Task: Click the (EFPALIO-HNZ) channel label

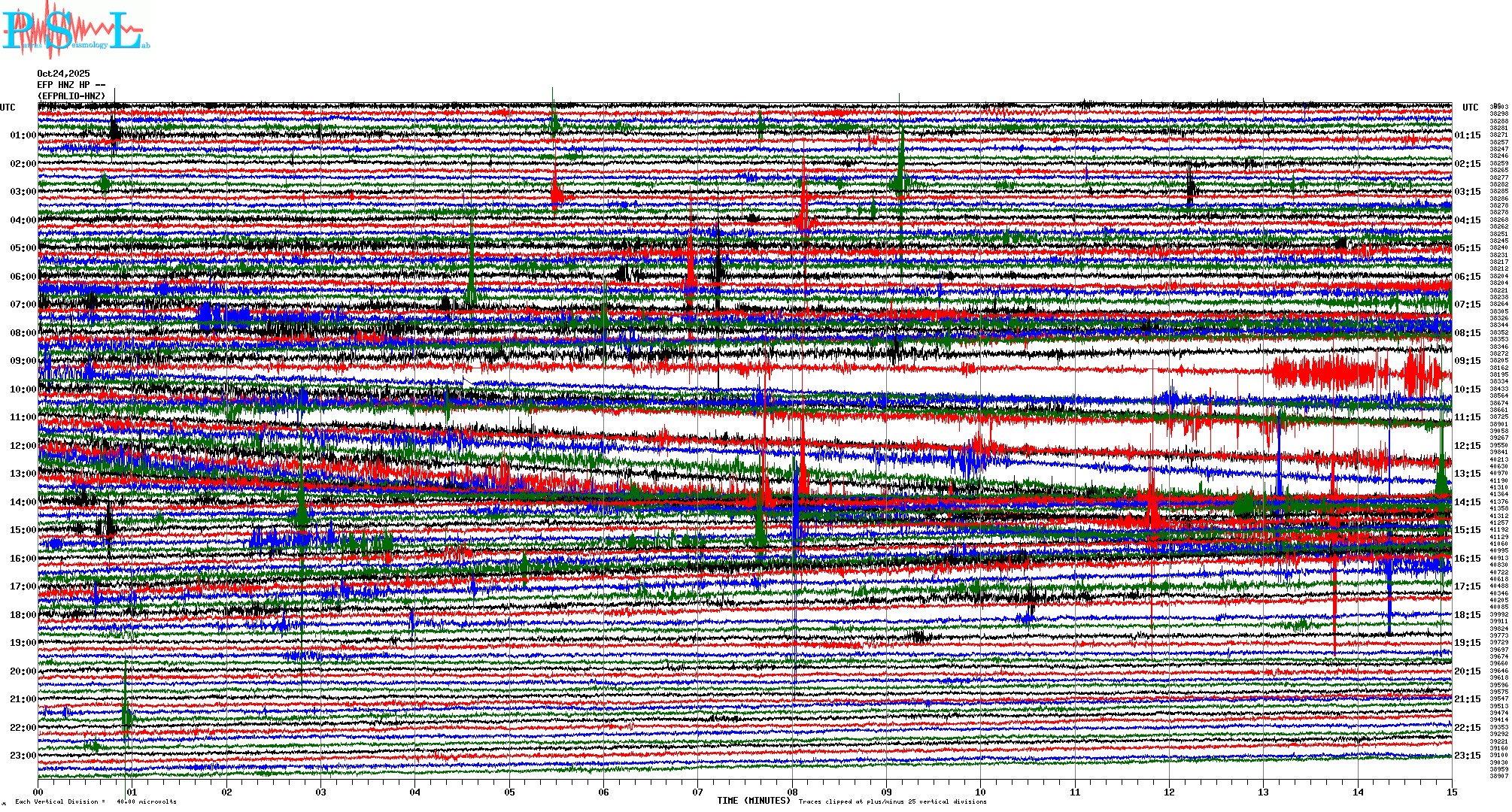Action: point(72,96)
